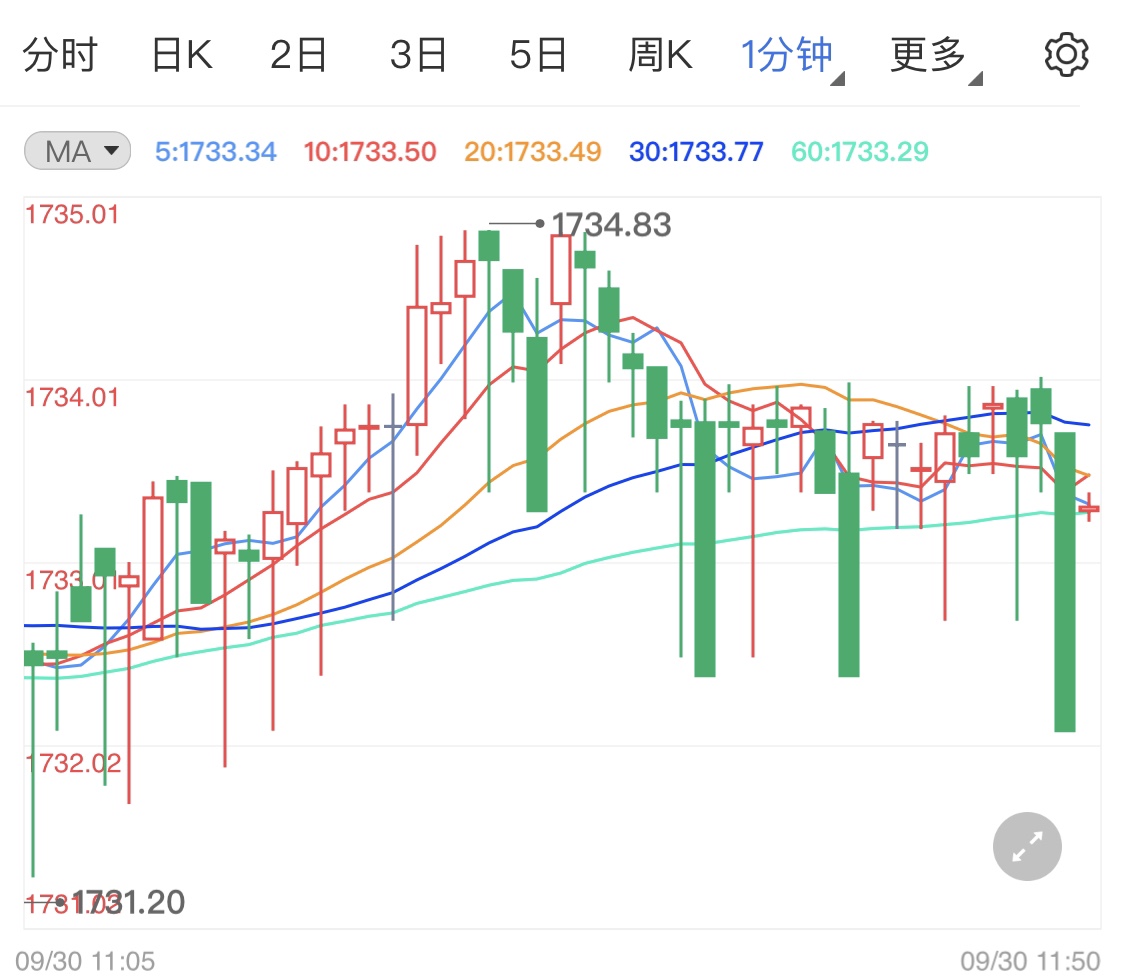This screenshot has height=976, width=1125.
Task: Click the 30:1733.77 moving average label
Action: pos(694,150)
